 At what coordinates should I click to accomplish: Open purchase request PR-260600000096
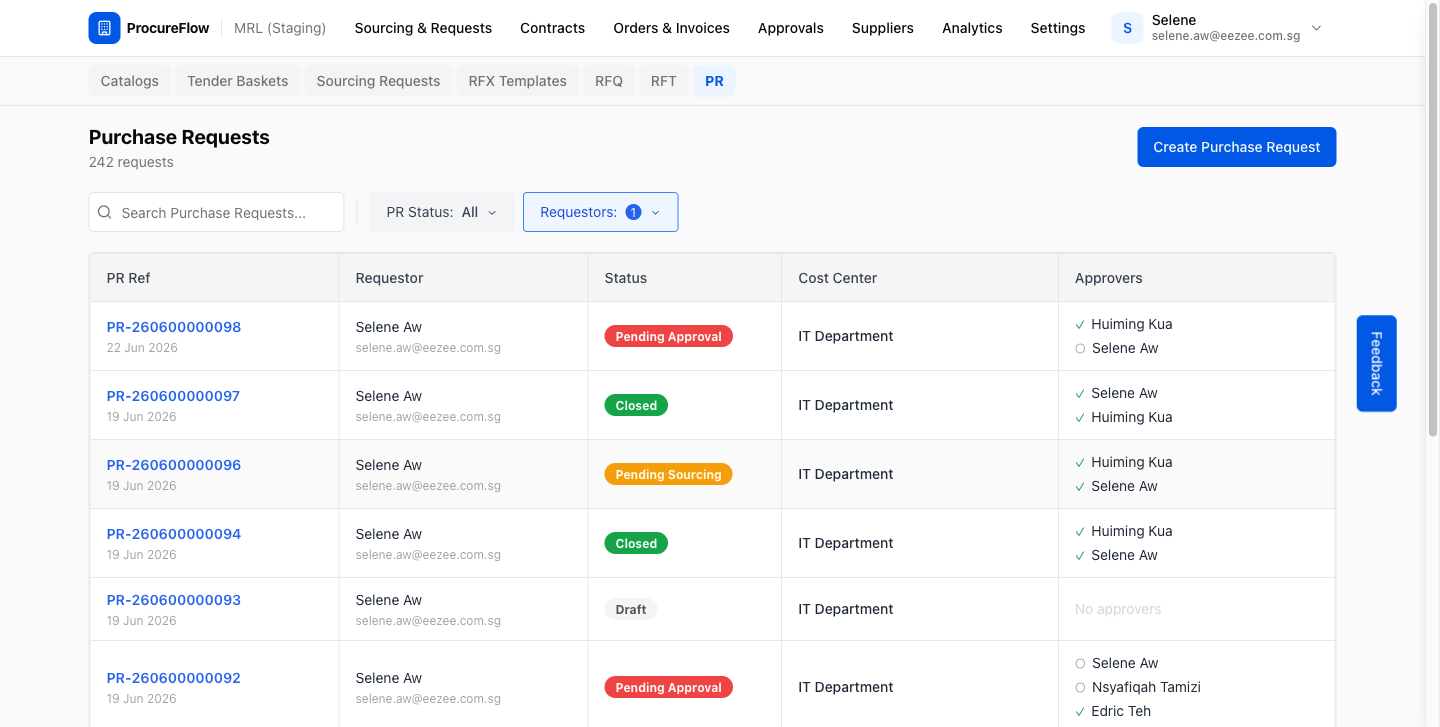click(174, 465)
